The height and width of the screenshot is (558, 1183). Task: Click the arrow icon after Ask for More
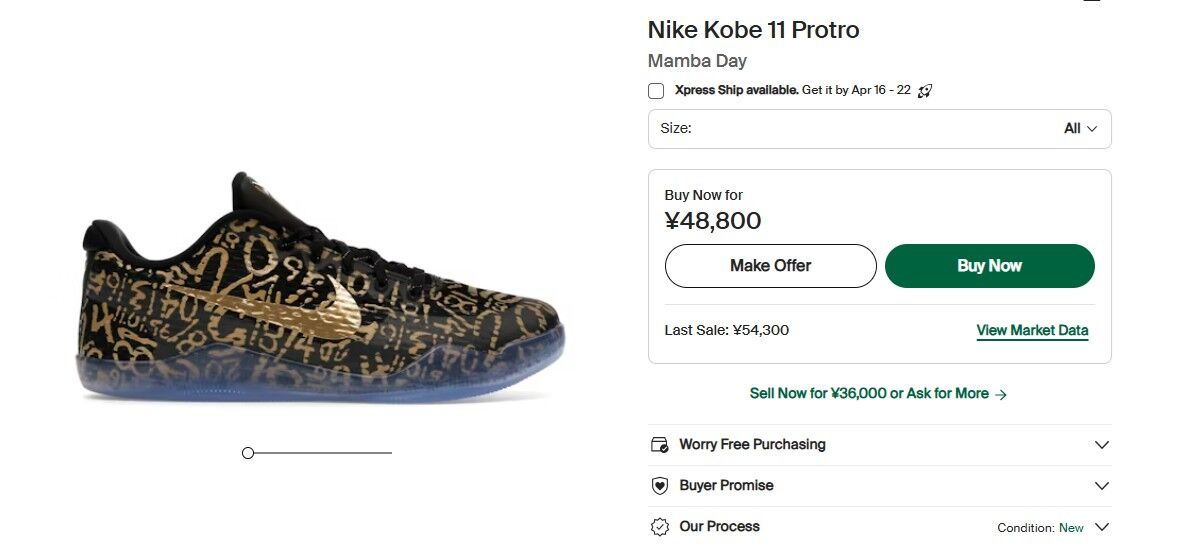(1001, 395)
